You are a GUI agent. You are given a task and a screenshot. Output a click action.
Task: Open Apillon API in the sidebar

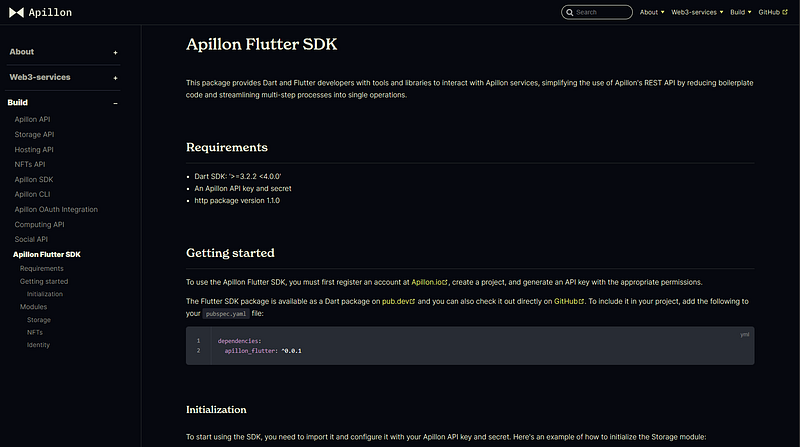pos(32,119)
